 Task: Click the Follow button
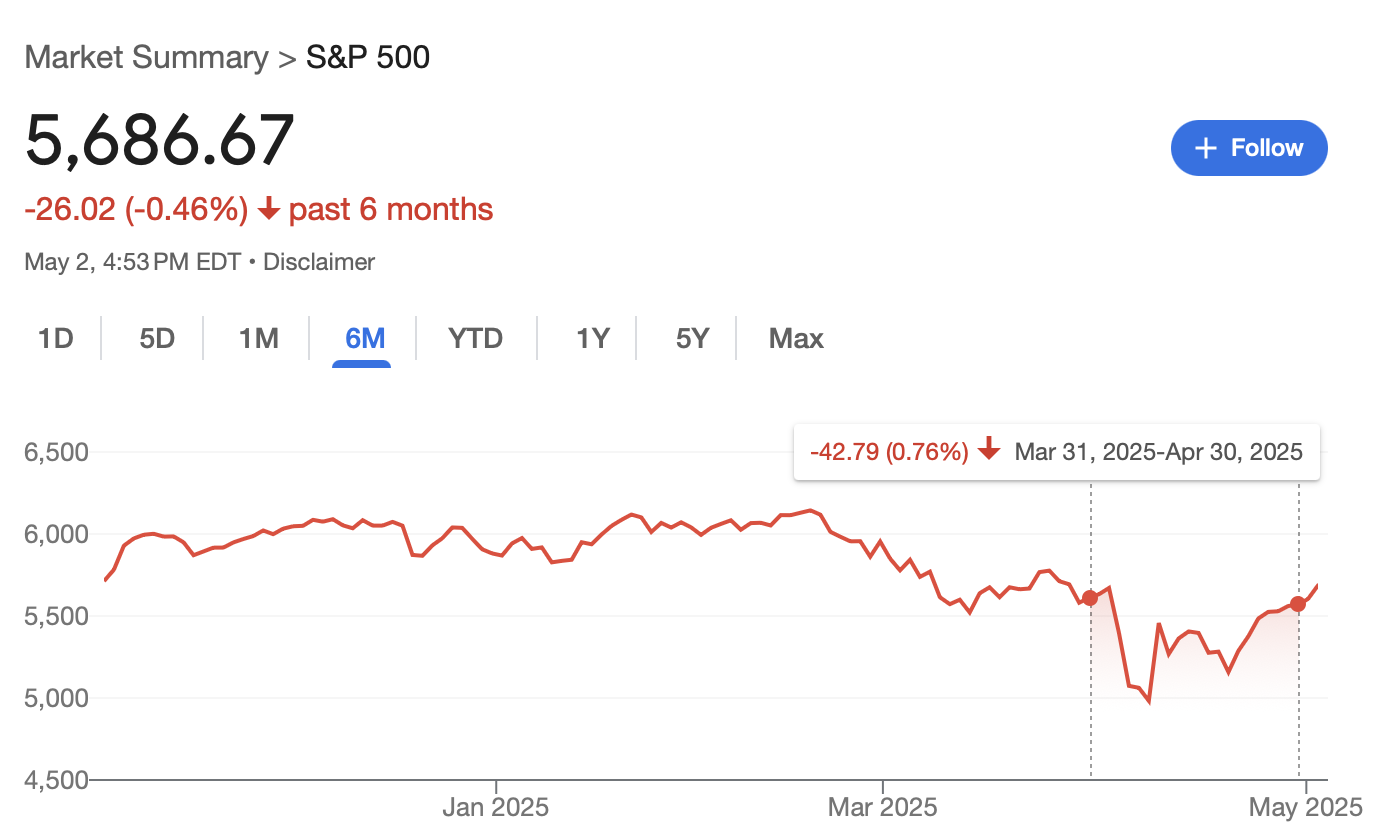pyautogui.click(x=1249, y=148)
